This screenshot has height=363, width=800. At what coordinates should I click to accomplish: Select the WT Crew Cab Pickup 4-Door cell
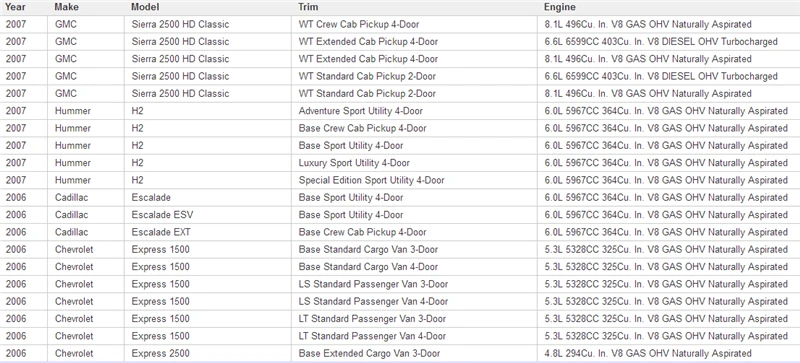(x=414, y=25)
